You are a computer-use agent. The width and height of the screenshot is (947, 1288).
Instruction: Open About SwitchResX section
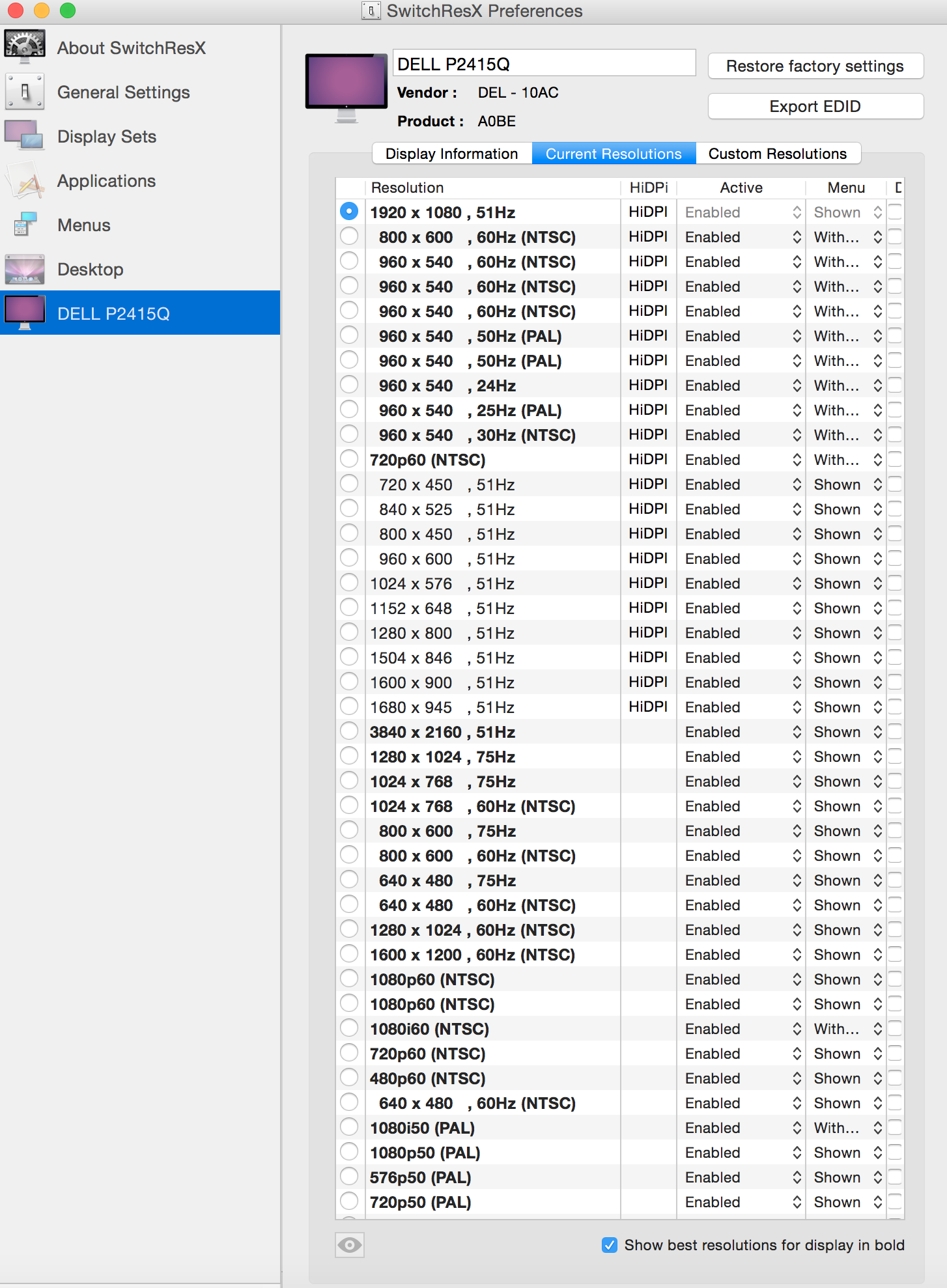pos(140,48)
